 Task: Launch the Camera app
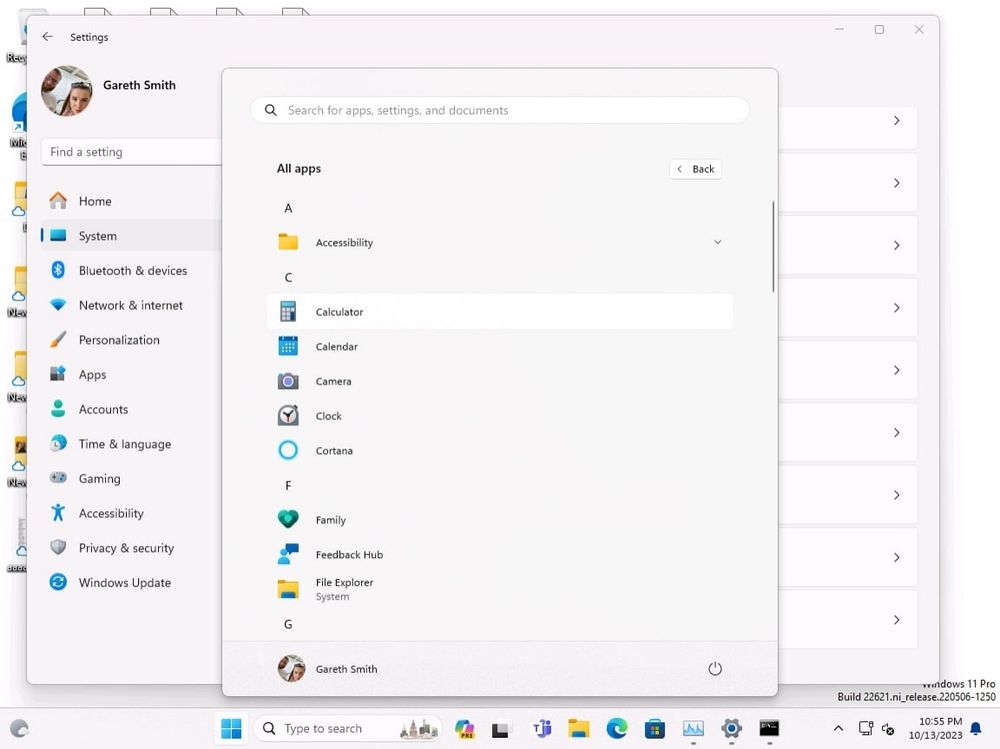(499, 382)
